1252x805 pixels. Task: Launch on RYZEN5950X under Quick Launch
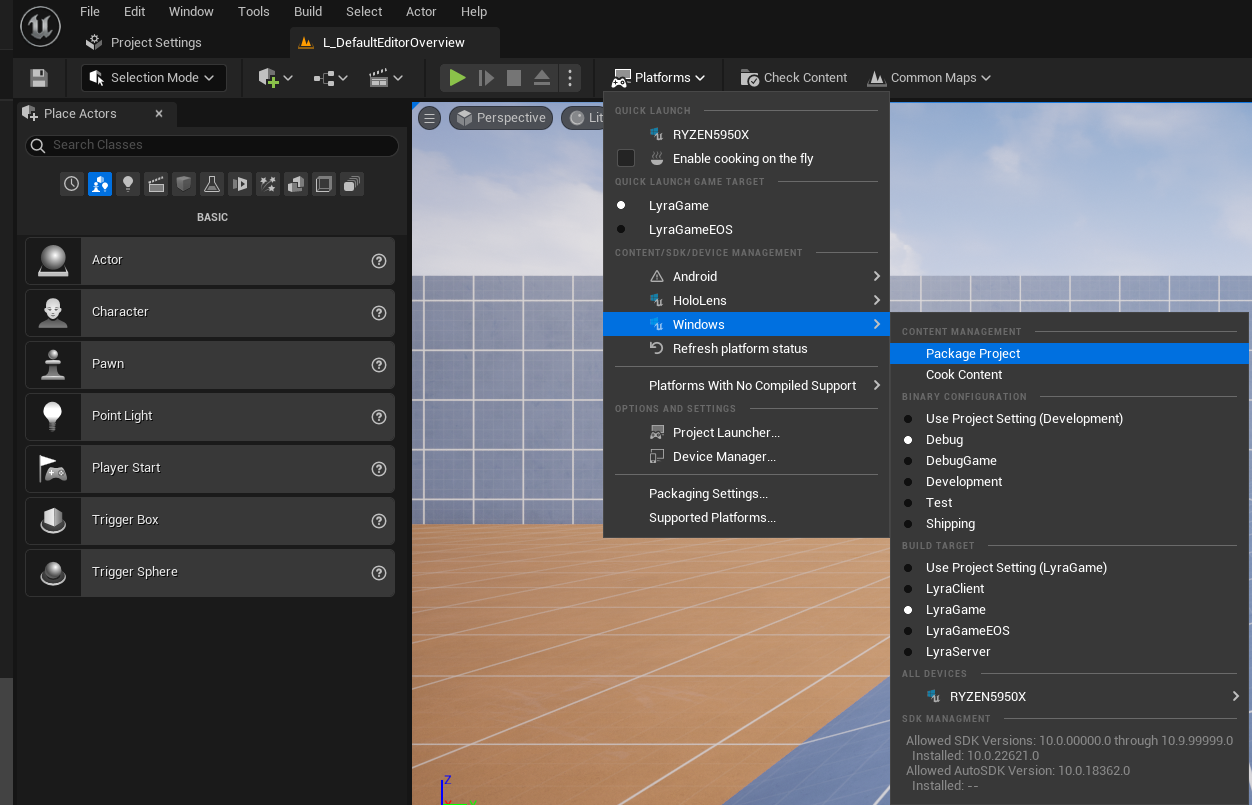pos(746,134)
